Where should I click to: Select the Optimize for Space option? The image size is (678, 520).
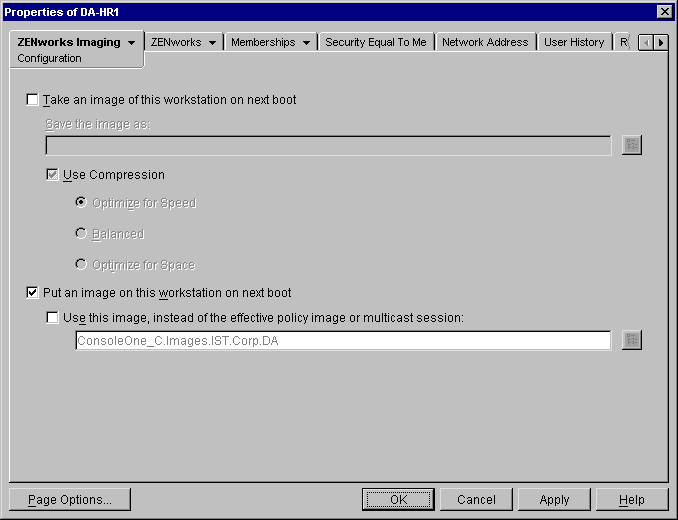tap(81, 264)
